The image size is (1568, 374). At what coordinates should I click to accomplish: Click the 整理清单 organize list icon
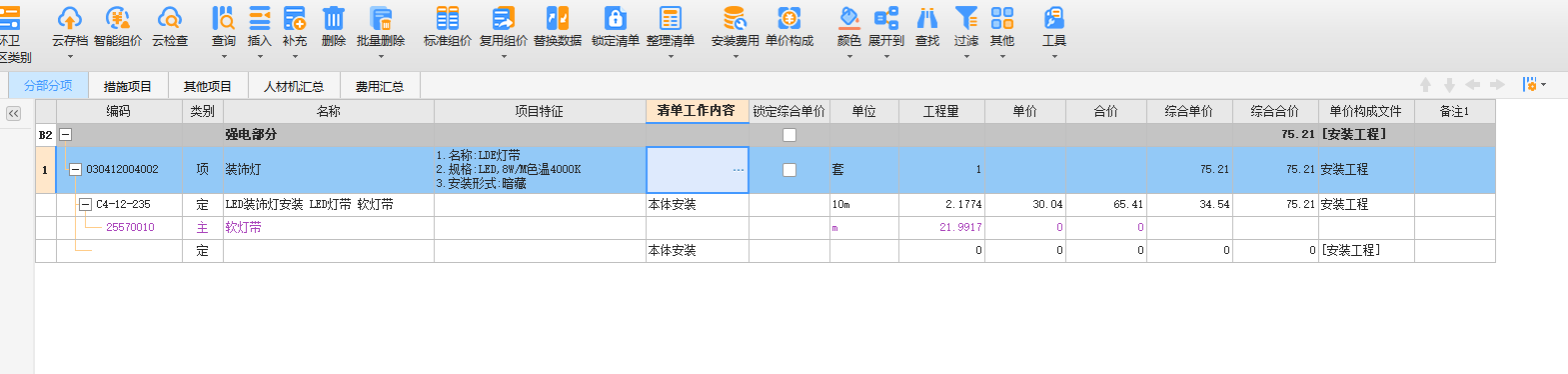[671, 18]
